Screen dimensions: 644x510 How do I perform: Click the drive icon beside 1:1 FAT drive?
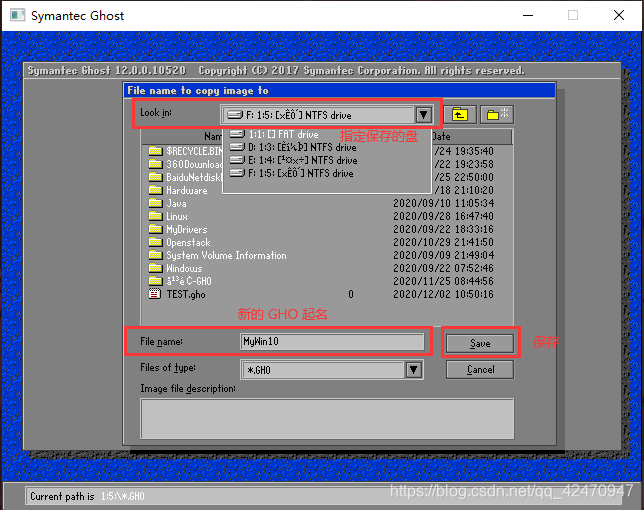coord(237,134)
